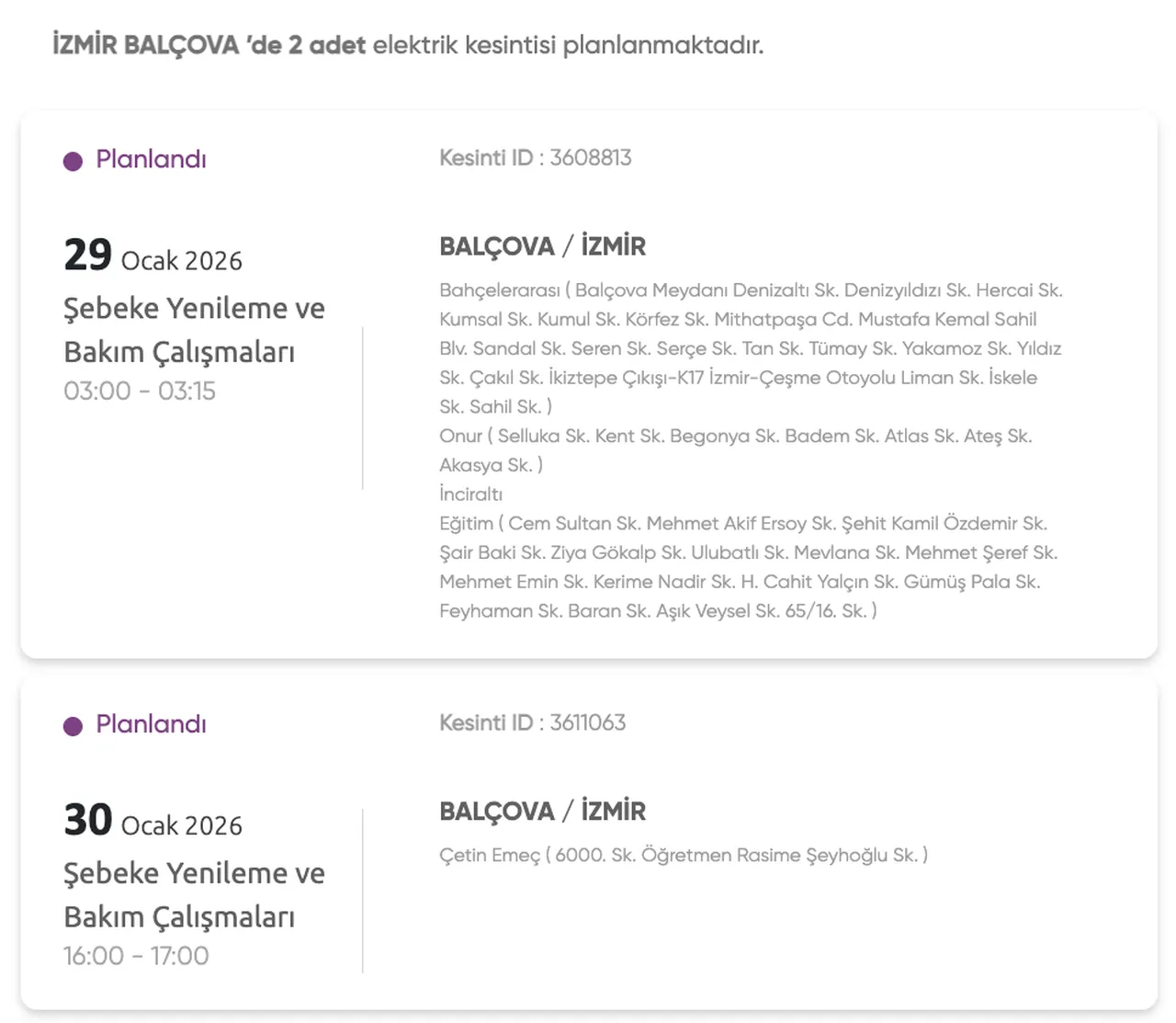Click the Çetin Emeç street list
Screen dimensions: 1176x1023
coord(683,856)
